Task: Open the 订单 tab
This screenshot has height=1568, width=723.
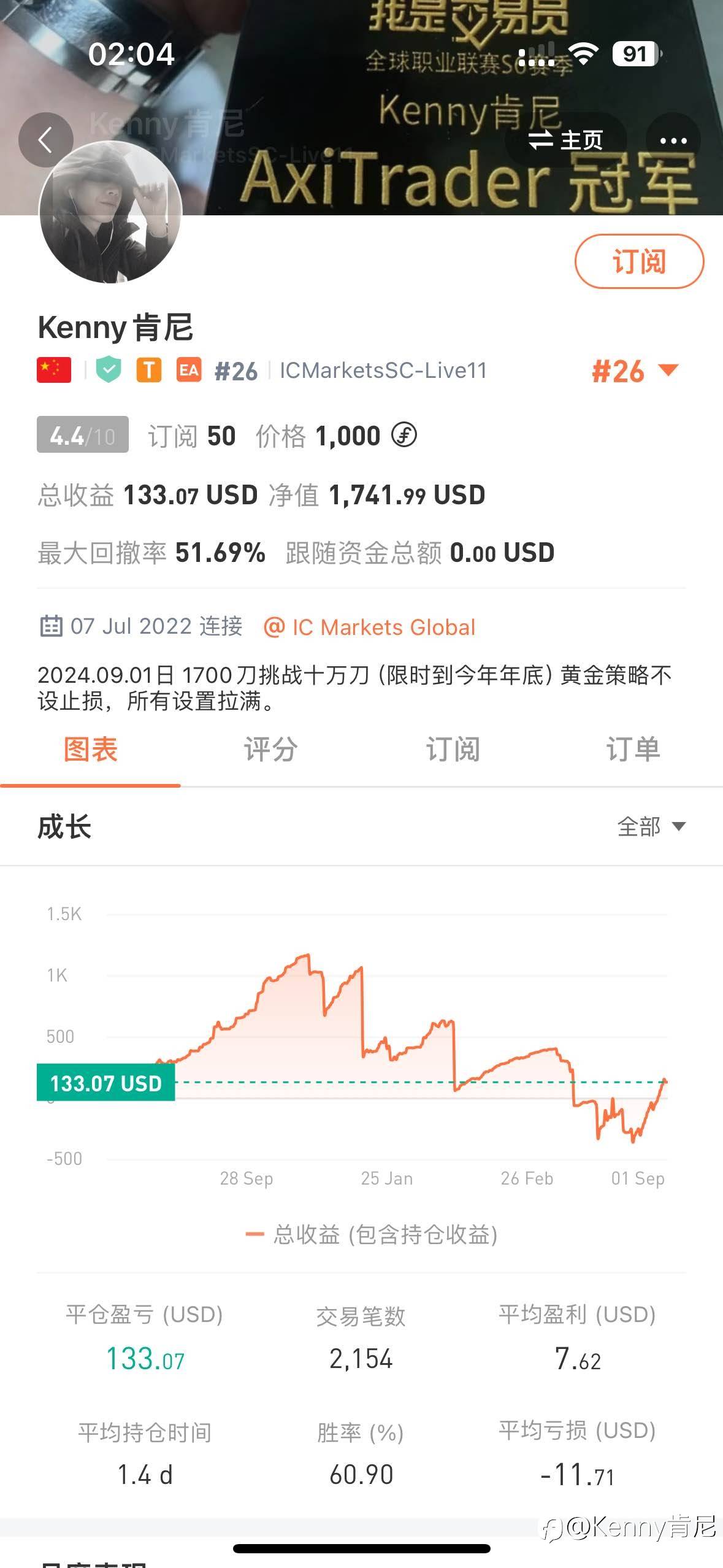Action: [632, 750]
